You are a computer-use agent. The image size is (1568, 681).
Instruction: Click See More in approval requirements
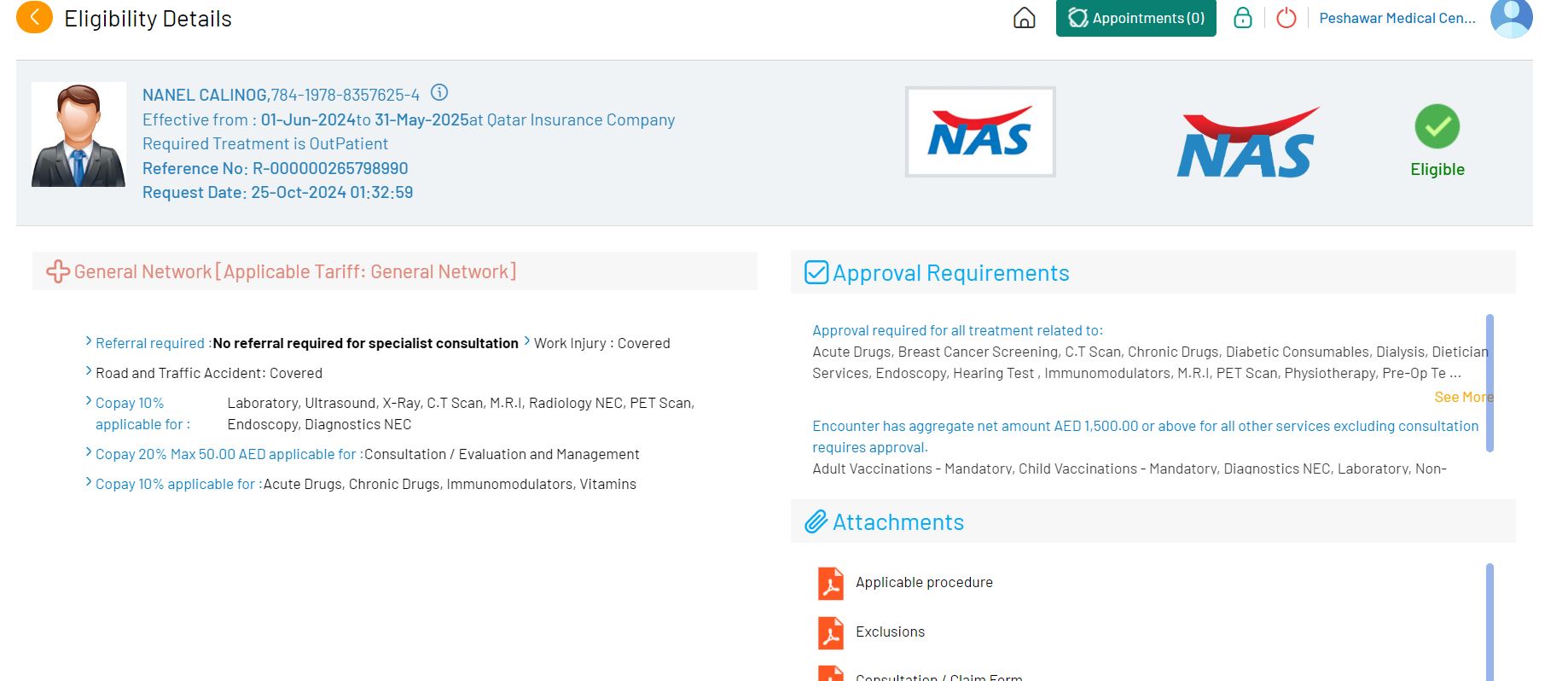[x=1462, y=397]
